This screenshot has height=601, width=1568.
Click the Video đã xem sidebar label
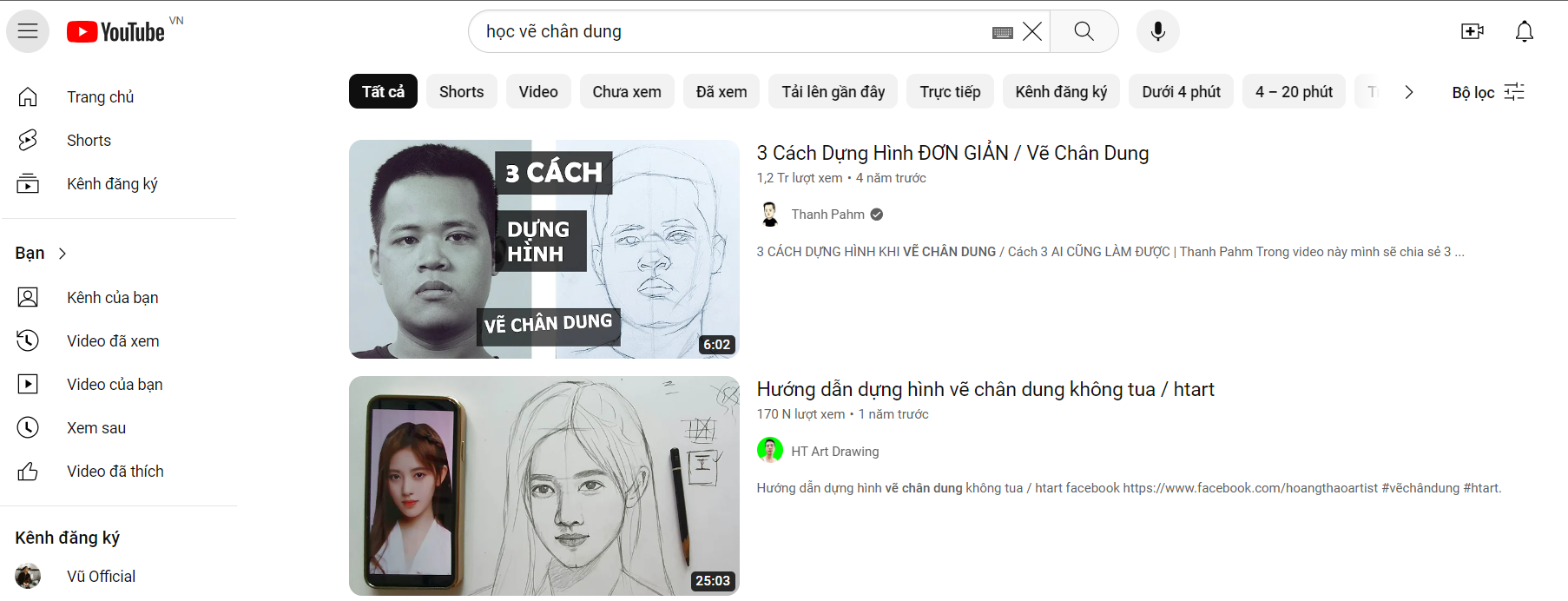[x=113, y=340]
